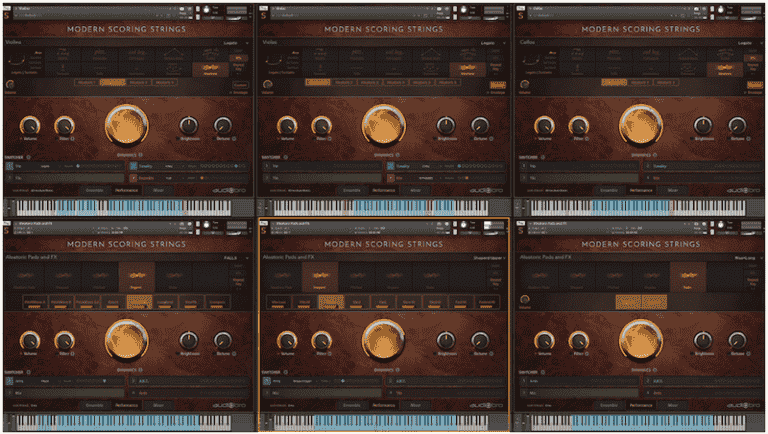768x434 pixels.
Task: Click the large Dynamics knob in the Violins instrument
Action: click(x=126, y=125)
